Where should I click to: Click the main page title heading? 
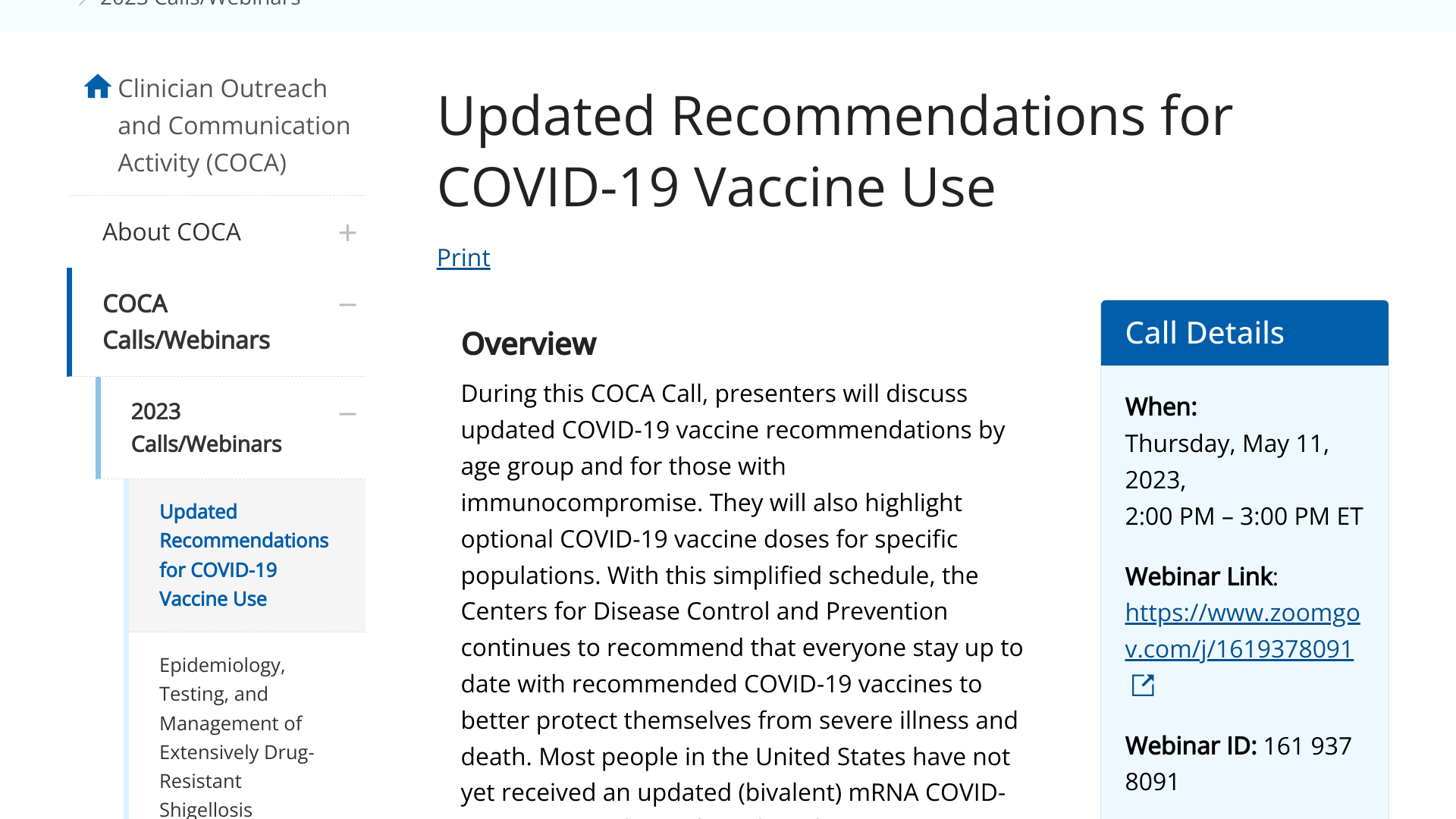(834, 151)
